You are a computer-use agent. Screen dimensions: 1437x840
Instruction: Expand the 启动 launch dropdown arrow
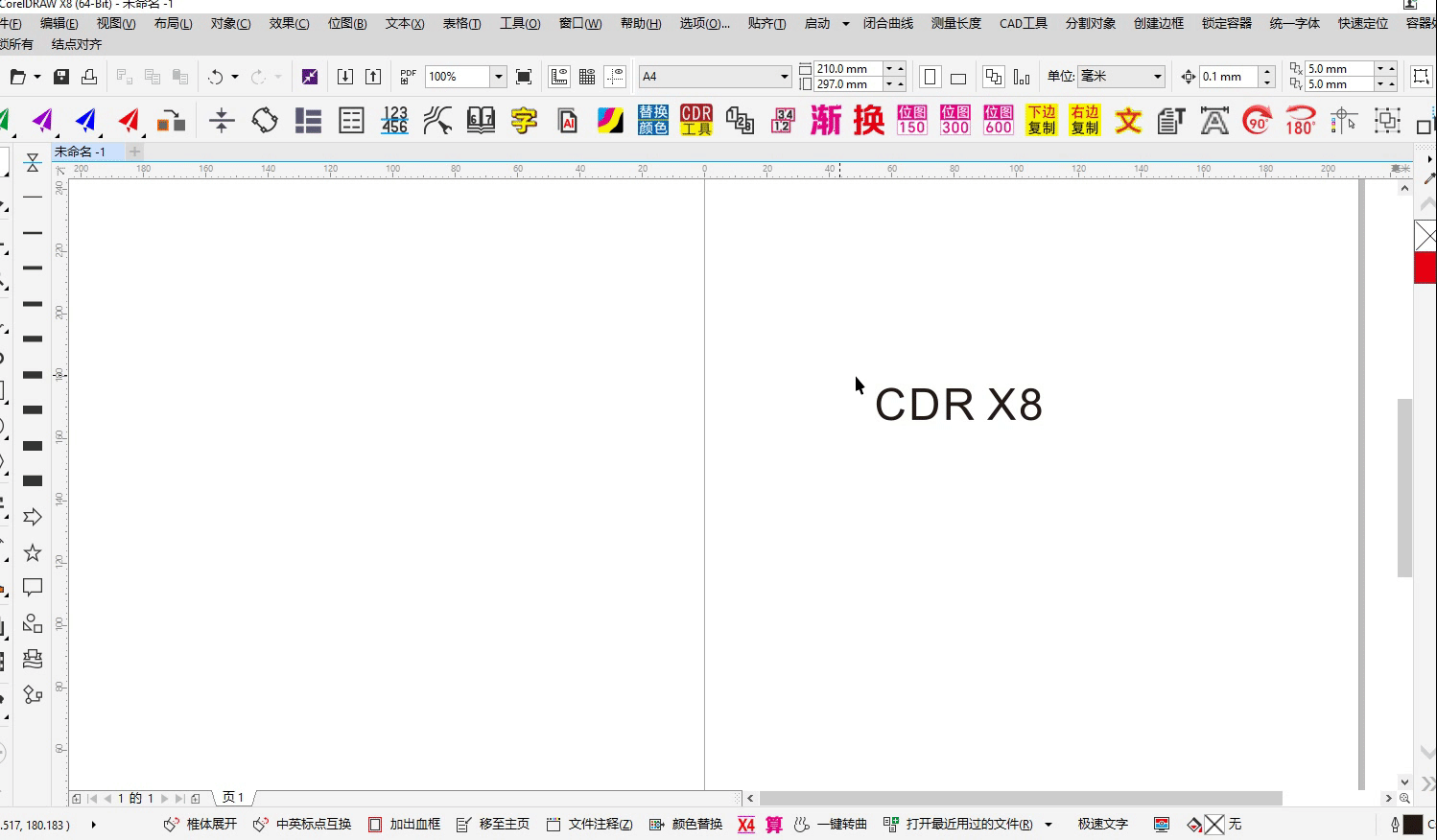coord(846,24)
